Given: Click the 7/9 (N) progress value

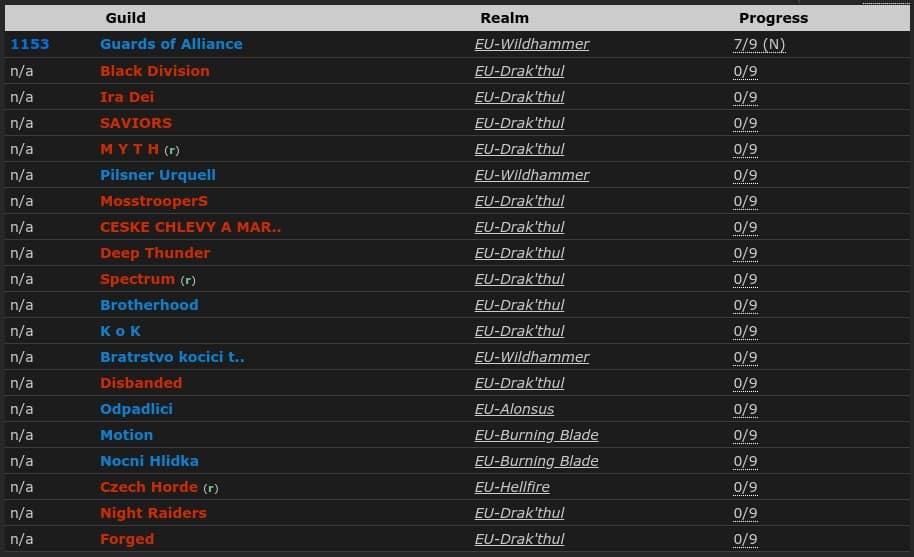Looking at the screenshot, I should tap(759, 44).
